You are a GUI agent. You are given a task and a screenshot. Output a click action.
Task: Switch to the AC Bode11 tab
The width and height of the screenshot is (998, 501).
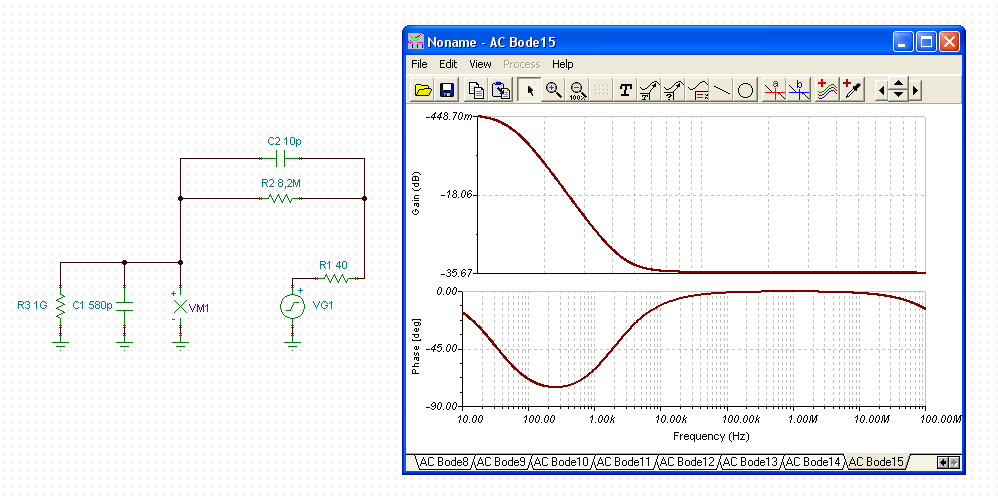[x=624, y=462]
